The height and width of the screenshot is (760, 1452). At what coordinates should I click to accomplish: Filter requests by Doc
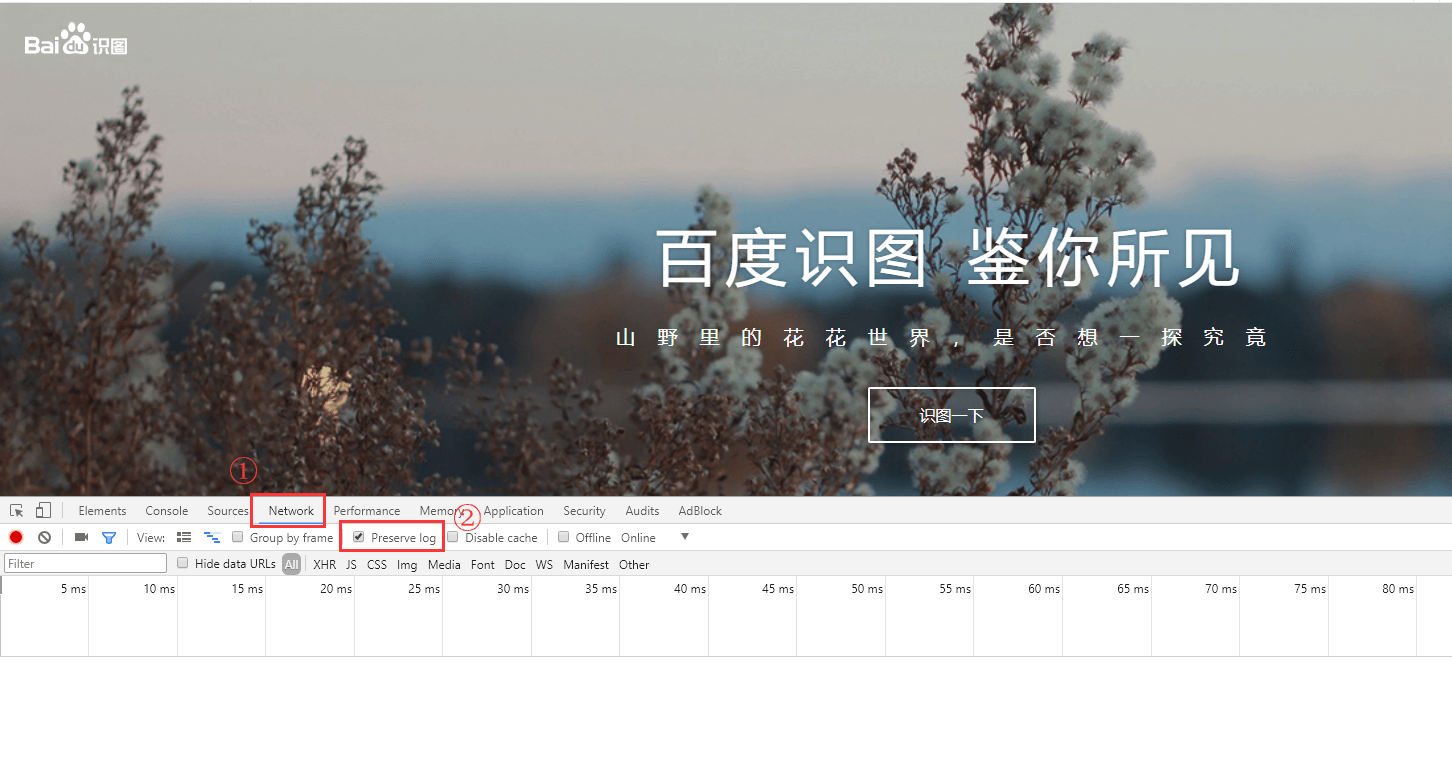click(x=515, y=565)
